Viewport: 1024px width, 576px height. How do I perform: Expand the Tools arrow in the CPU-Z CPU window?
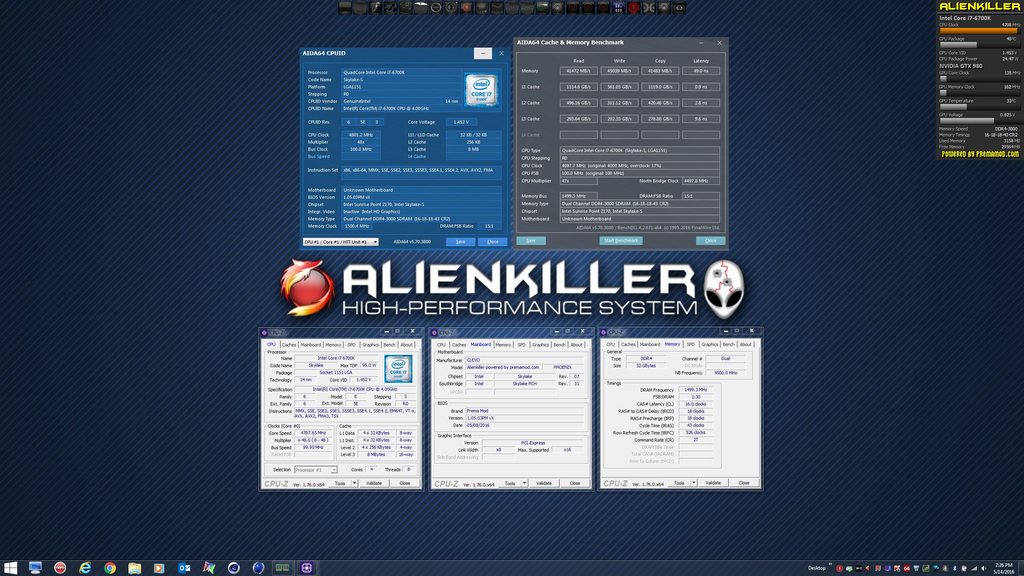355,483
